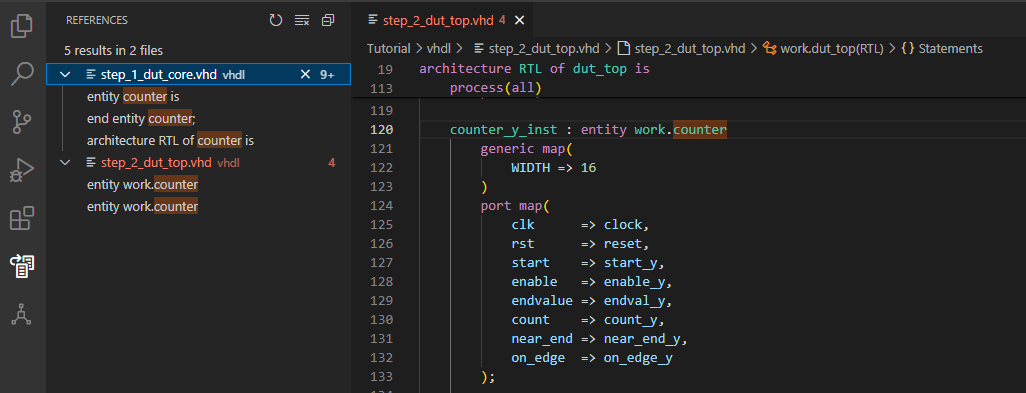Click highlighted 'counter' in line 120
Screen dimensions: 1026x393
[700, 129]
